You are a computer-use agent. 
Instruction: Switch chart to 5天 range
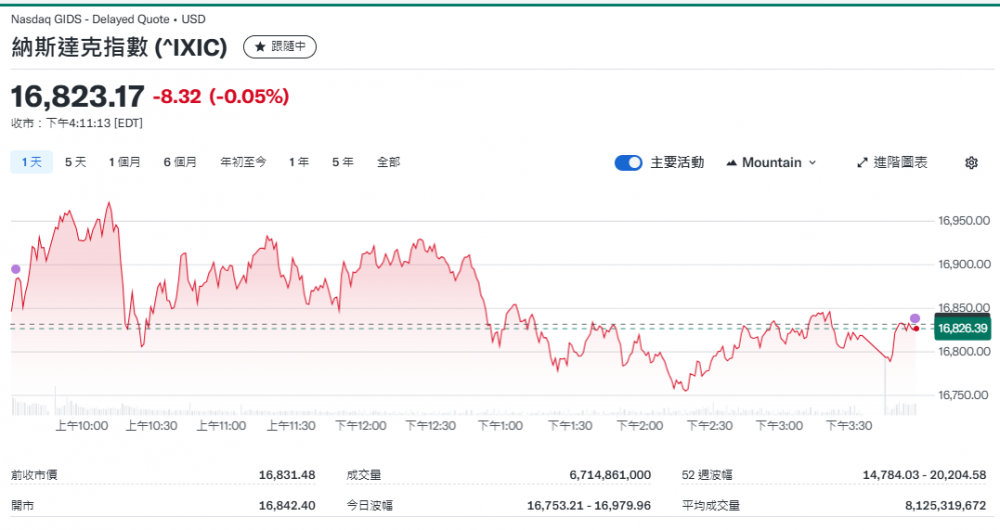(x=76, y=162)
